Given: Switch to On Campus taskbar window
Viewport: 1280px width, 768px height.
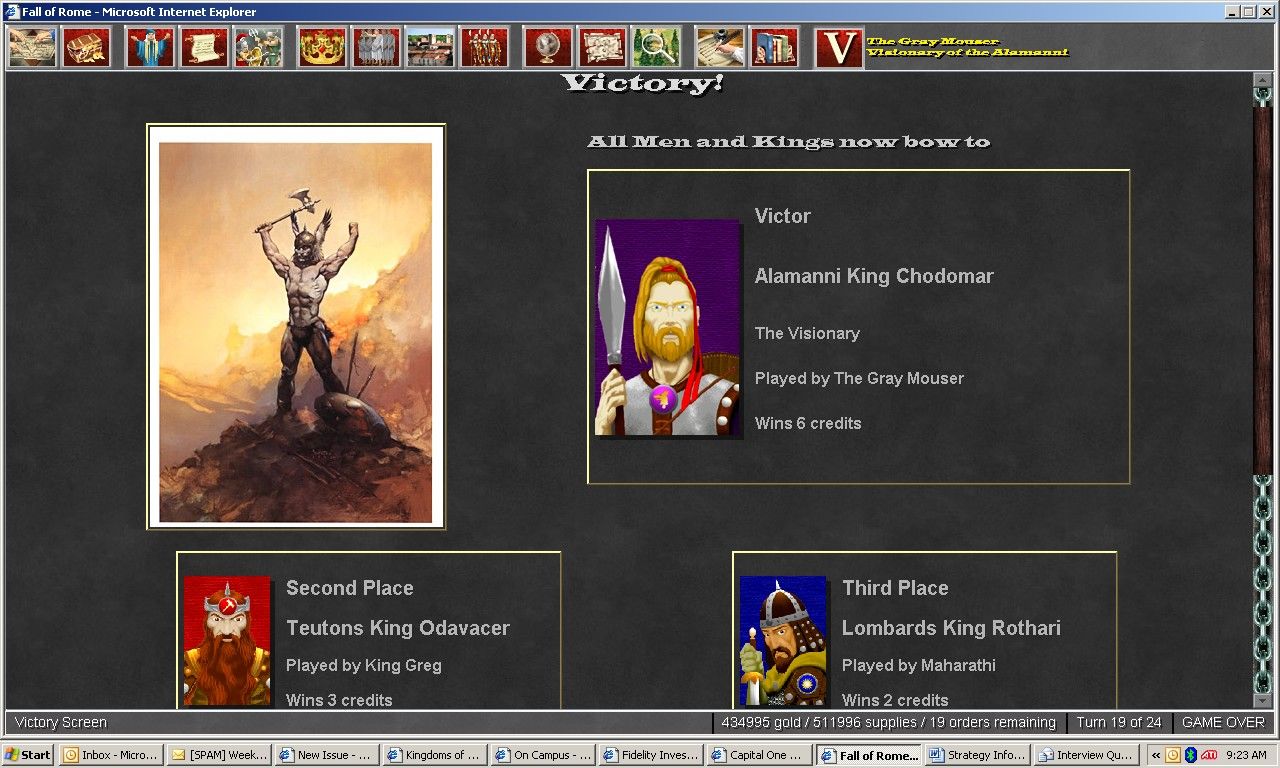Looking at the screenshot, I should (x=542, y=755).
